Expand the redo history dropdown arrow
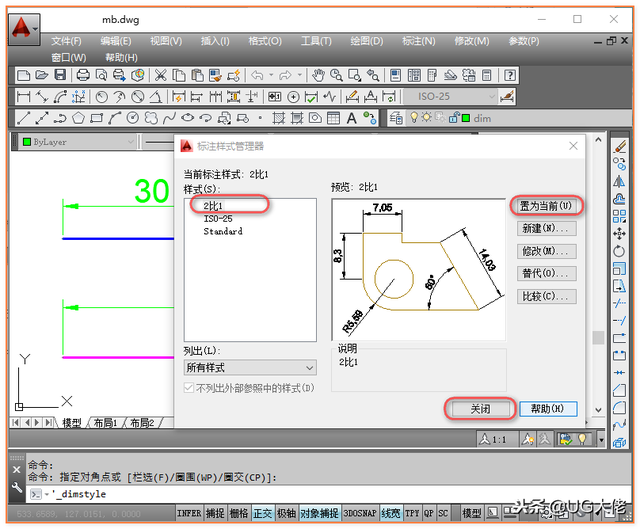 point(300,76)
